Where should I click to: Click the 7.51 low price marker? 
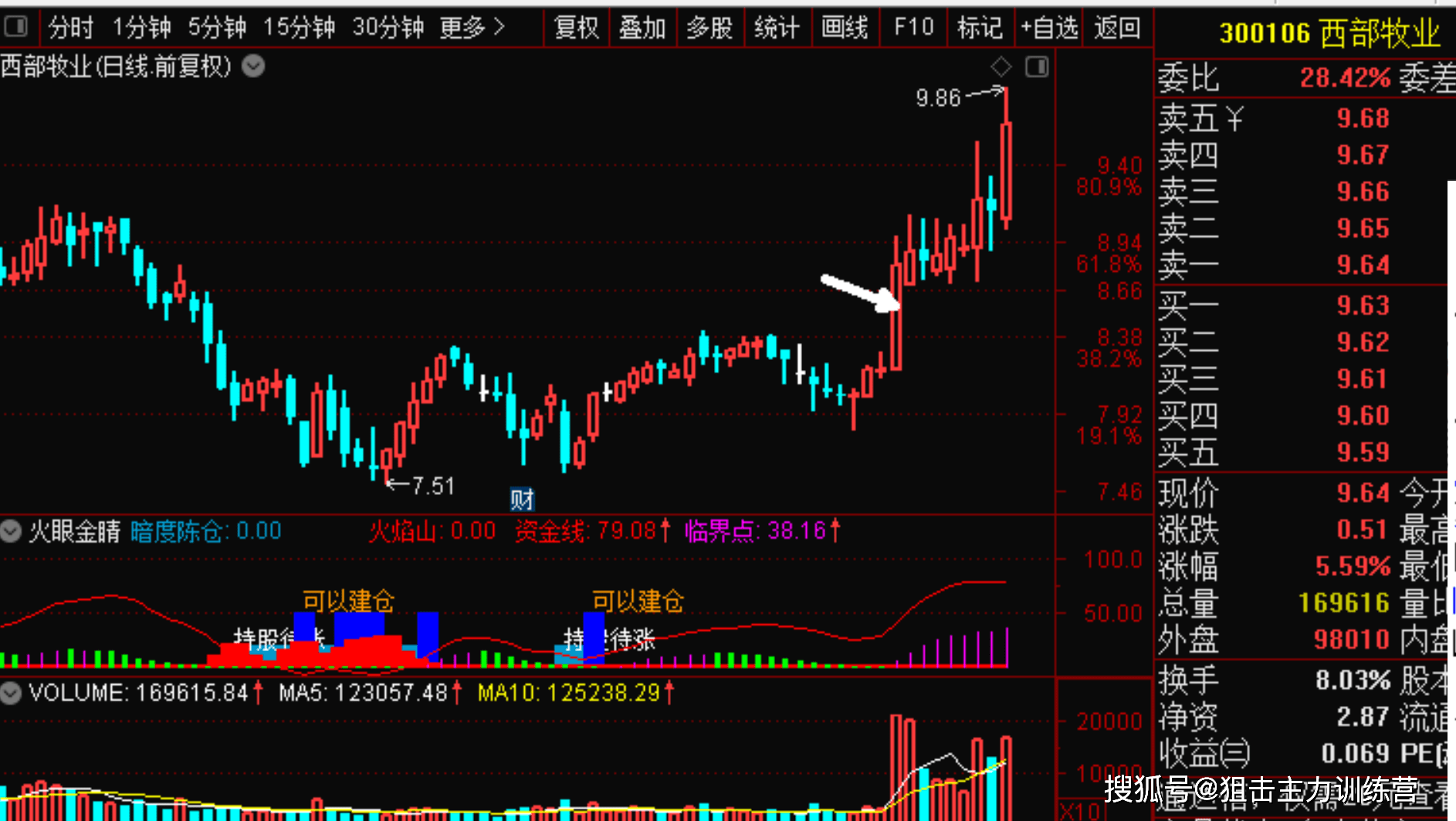tap(433, 486)
